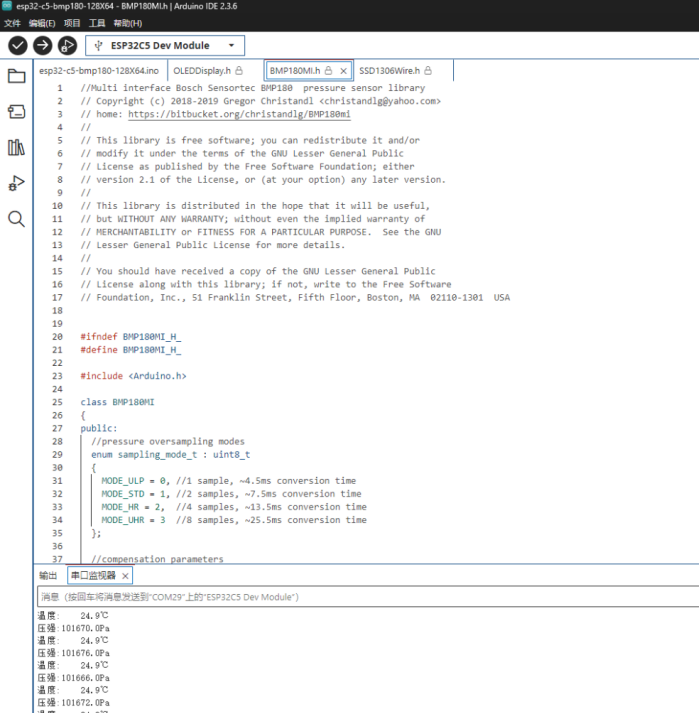The image size is (699, 713).
Task: Click the Upload arrow button
Action: click(42, 45)
